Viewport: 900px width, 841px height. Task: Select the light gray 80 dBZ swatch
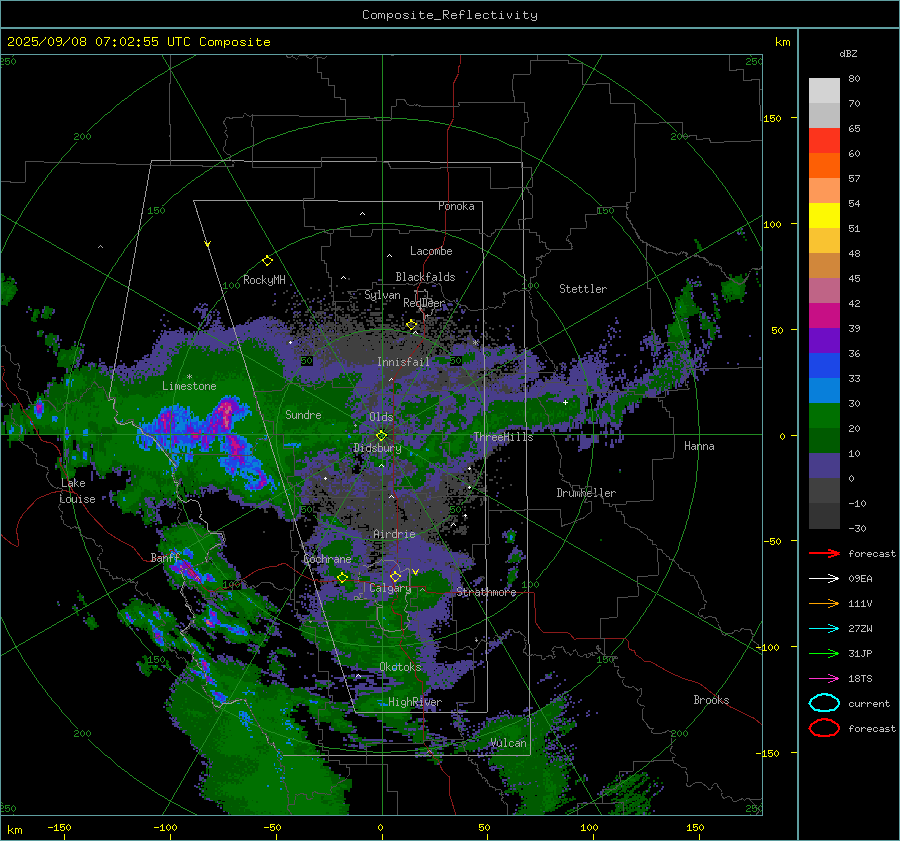(x=824, y=90)
